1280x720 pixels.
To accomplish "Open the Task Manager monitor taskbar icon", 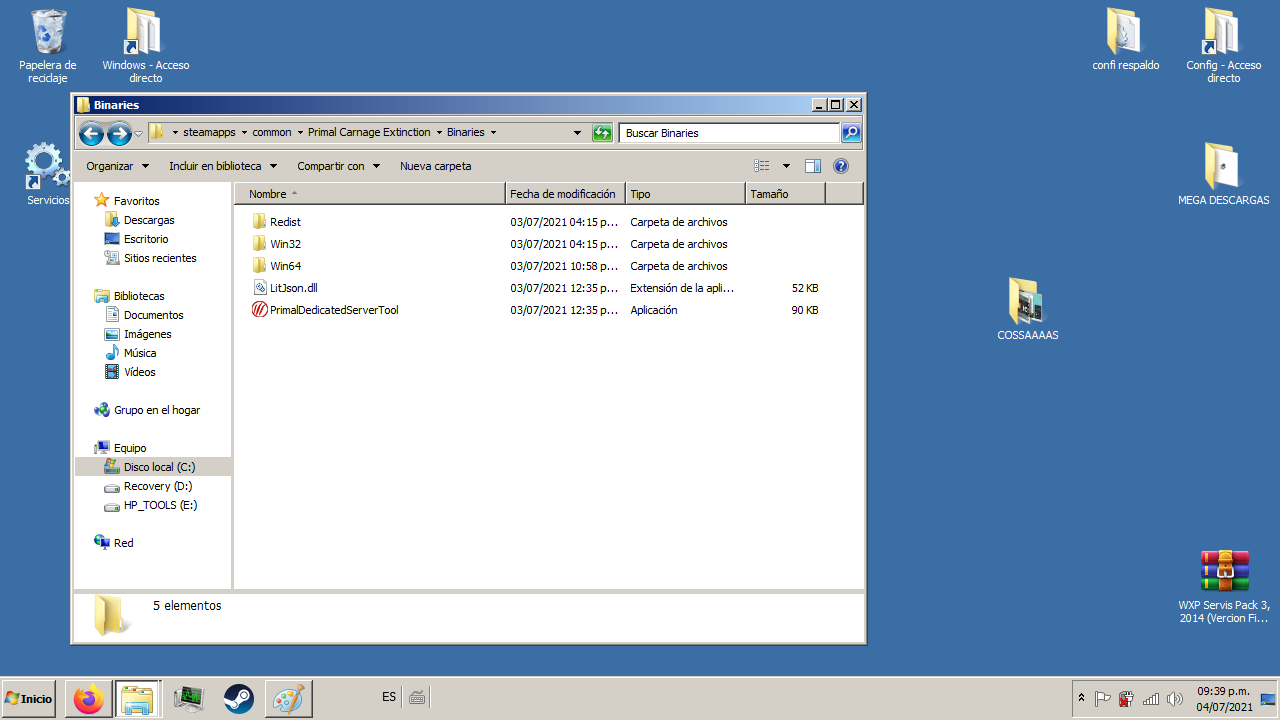I will point(189,698).
